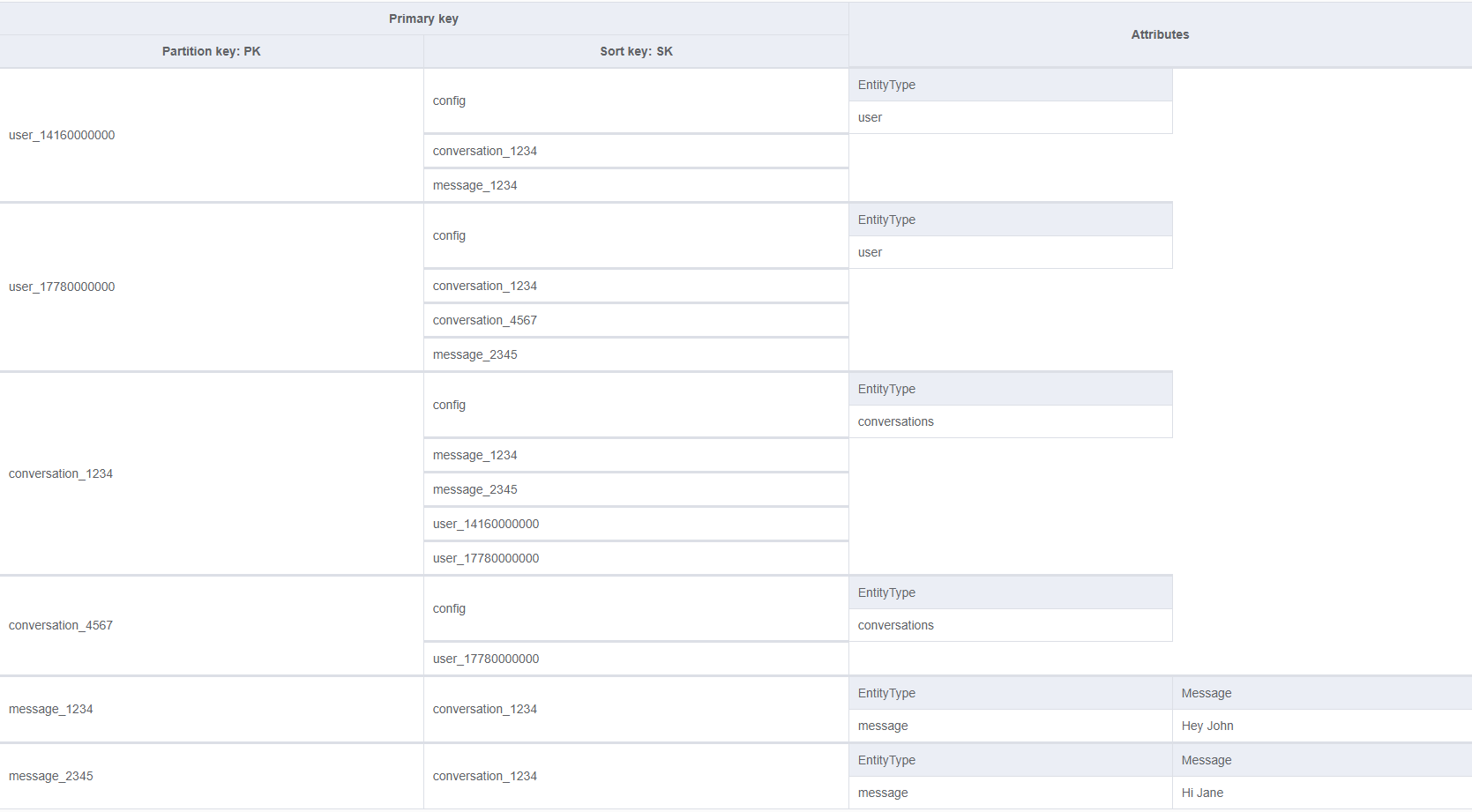
Task: Click the Attributes column header
Action: (1160, 34)
